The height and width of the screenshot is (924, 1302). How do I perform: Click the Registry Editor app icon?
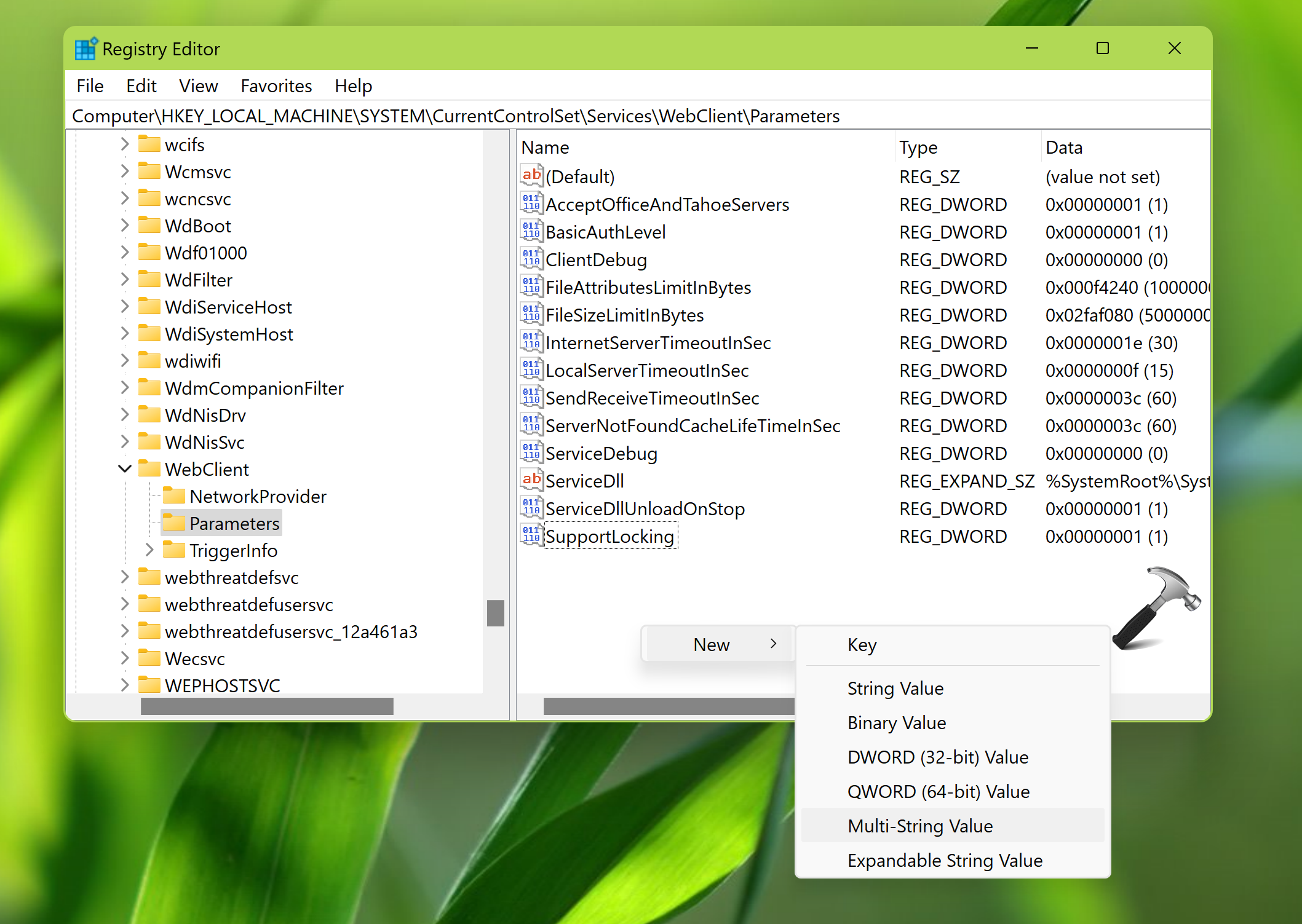(x=85, y=49)
